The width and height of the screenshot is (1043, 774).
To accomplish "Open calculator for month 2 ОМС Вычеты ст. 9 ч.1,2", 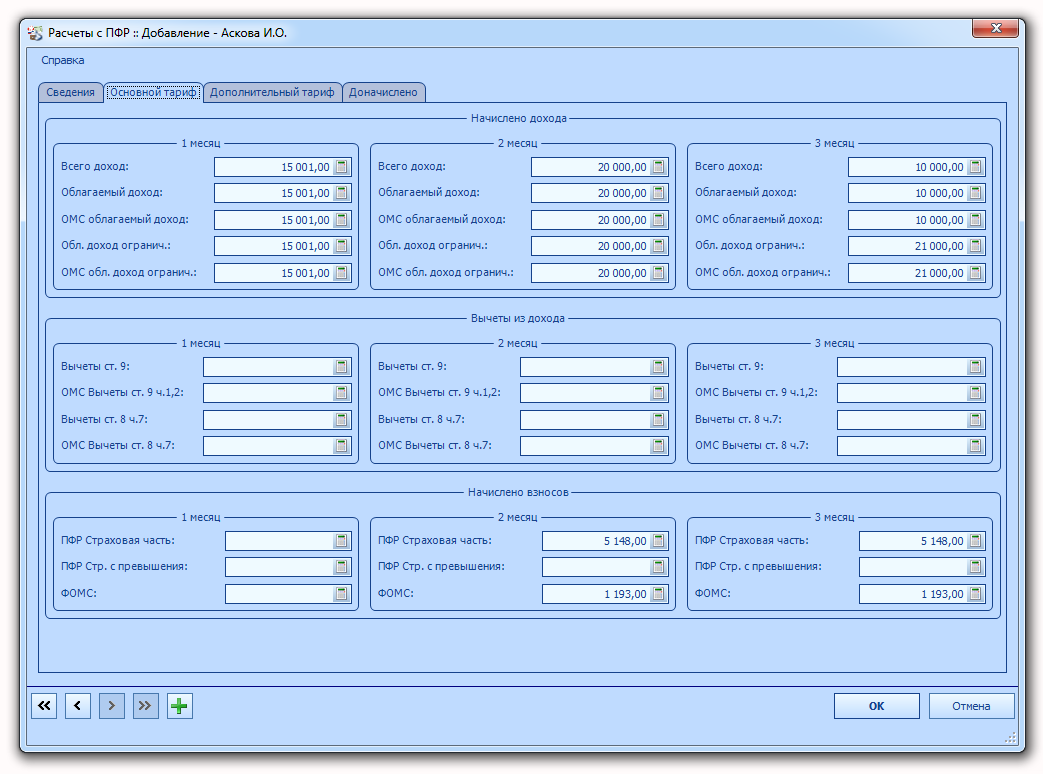I will 659,393.
